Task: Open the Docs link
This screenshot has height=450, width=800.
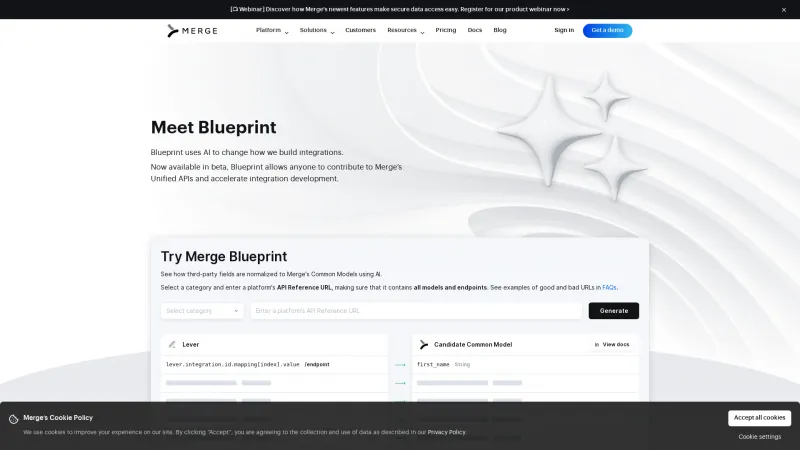Action: point(474,30)
